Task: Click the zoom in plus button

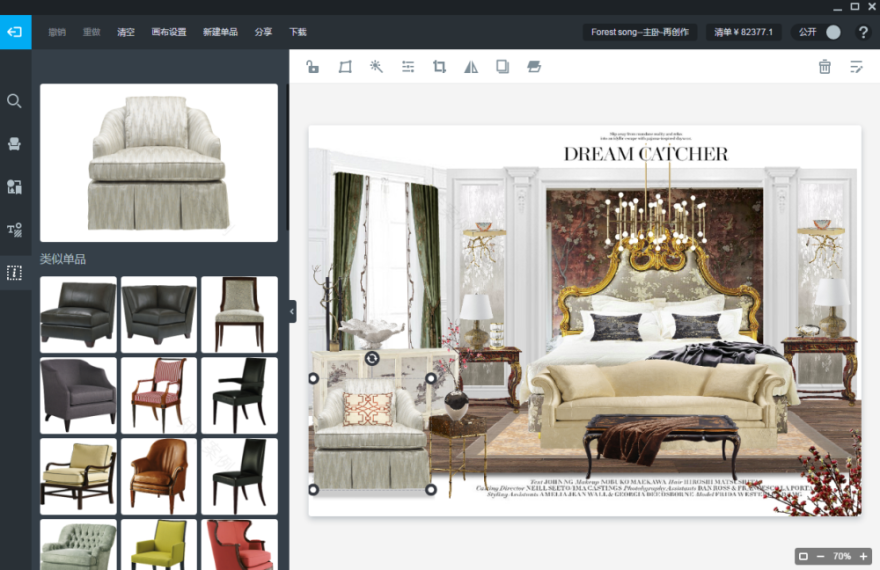Action: point(864,556)
